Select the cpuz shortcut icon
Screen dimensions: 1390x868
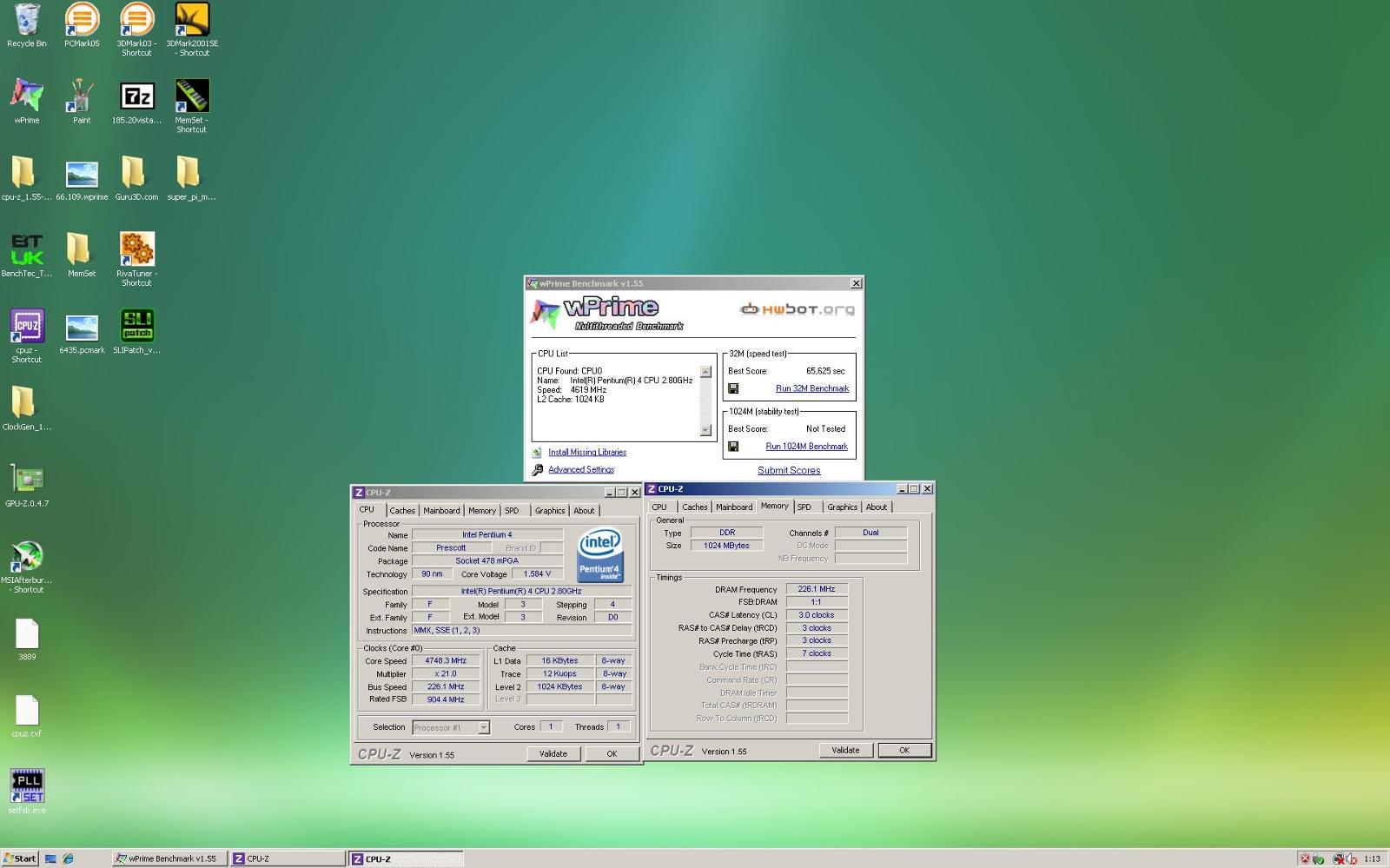point(27,335)
